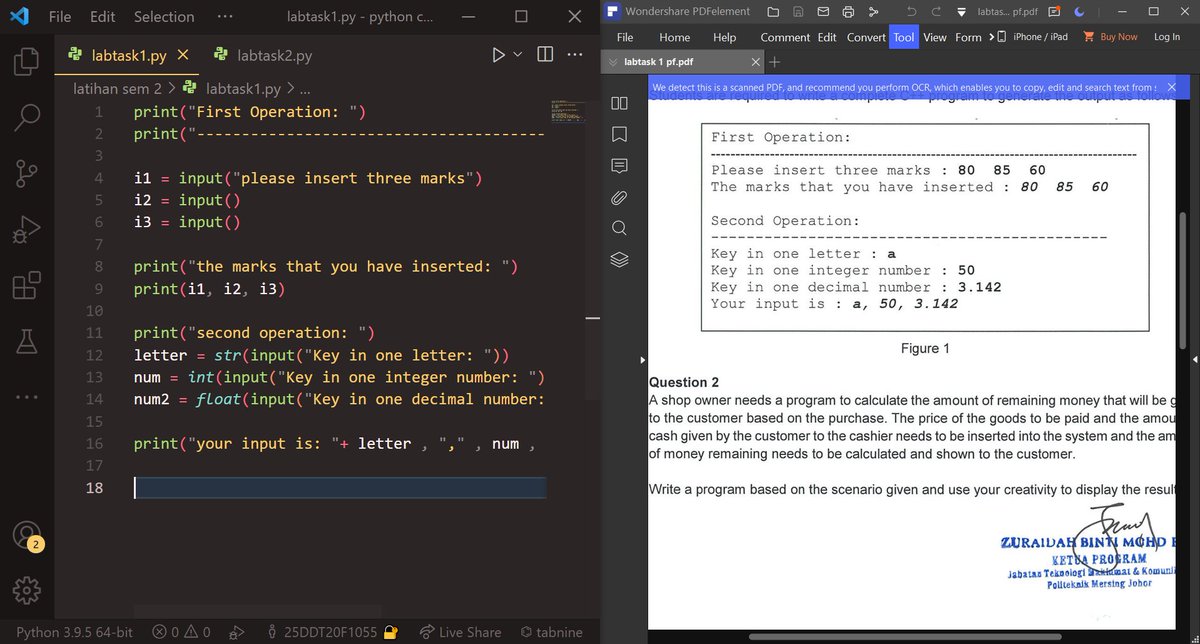Show additional activity bar views ellipsis
This screenshot has width=1200, height=644.
(x=26, y=399)
